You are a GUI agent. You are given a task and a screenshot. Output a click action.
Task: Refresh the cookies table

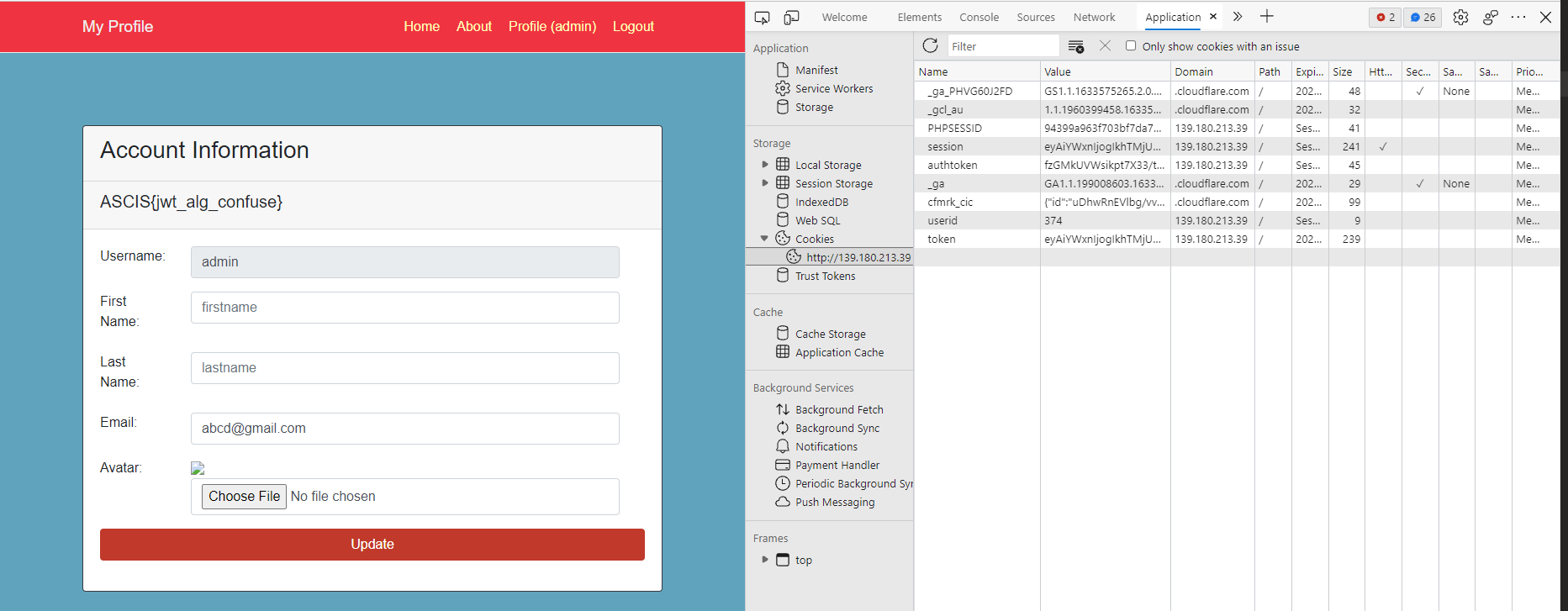[930, 46]
